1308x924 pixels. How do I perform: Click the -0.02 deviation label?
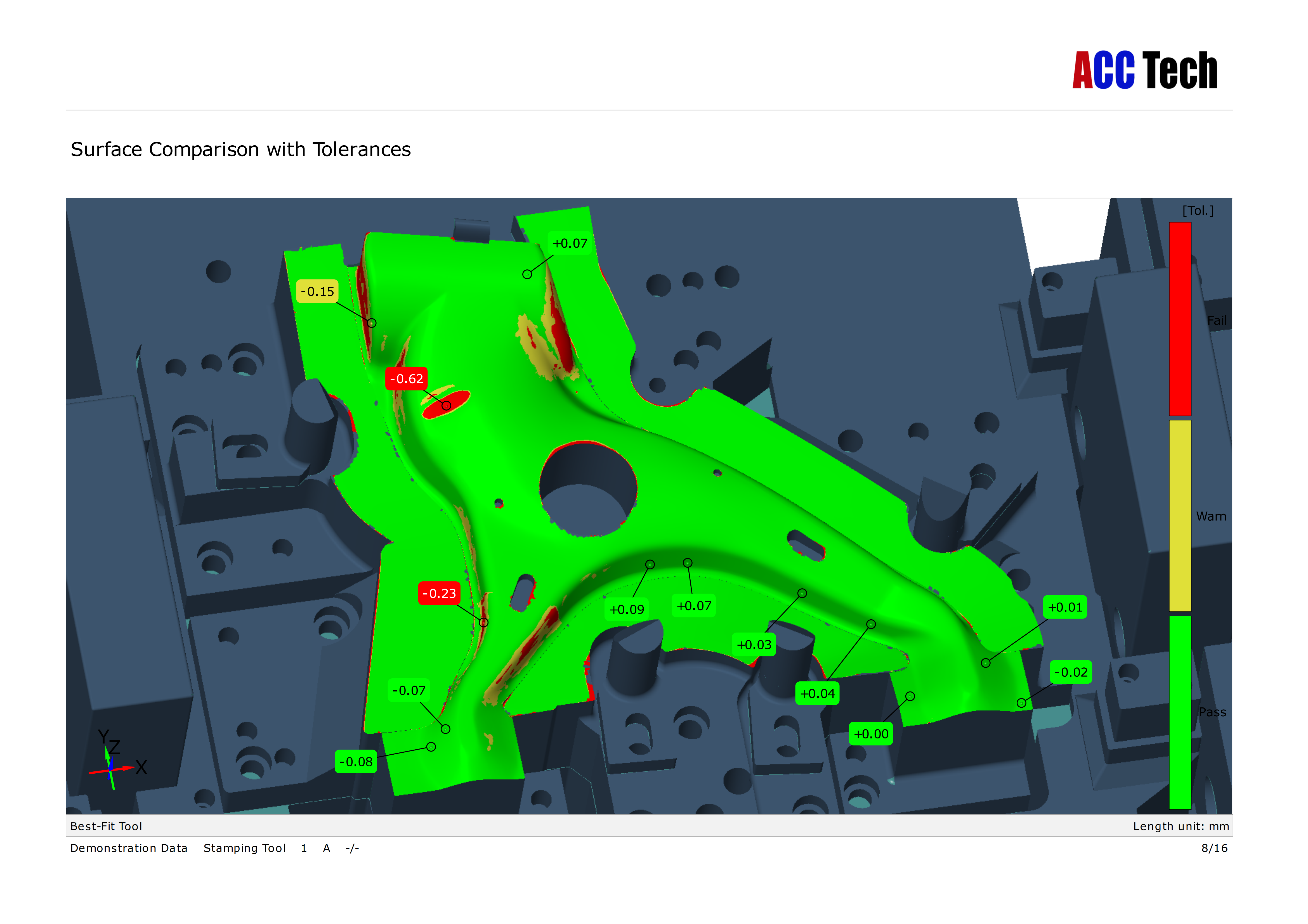[1070, 672]
